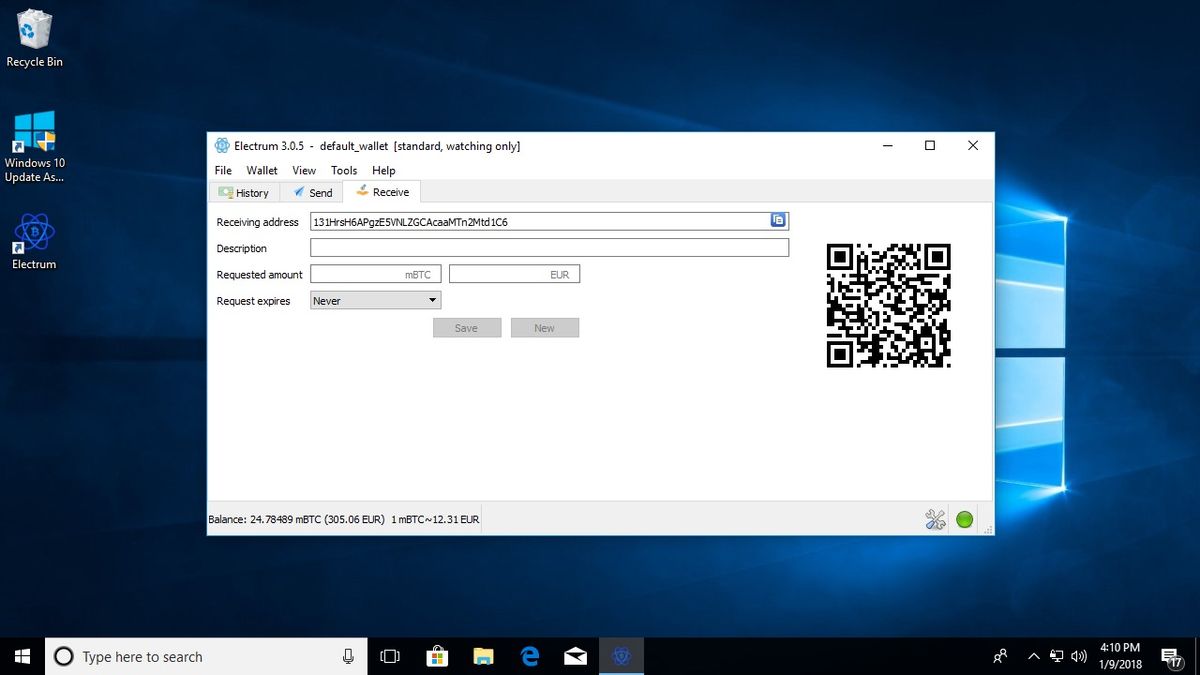Click the New request button
This screenshot has height=675, width=1200.
pyautogui.click(x=544, y=327)
